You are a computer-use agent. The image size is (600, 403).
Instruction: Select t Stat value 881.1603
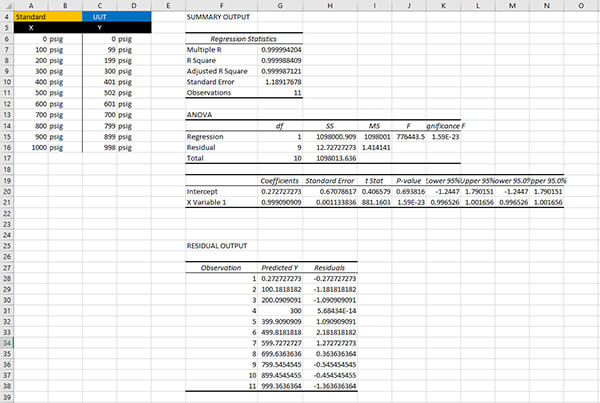(376, 202)
